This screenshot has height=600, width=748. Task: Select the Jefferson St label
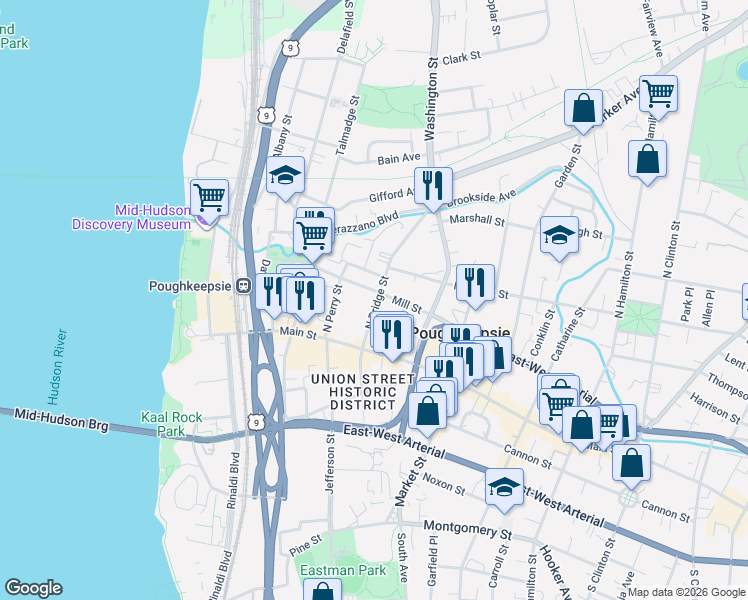(x=330, y=464)
